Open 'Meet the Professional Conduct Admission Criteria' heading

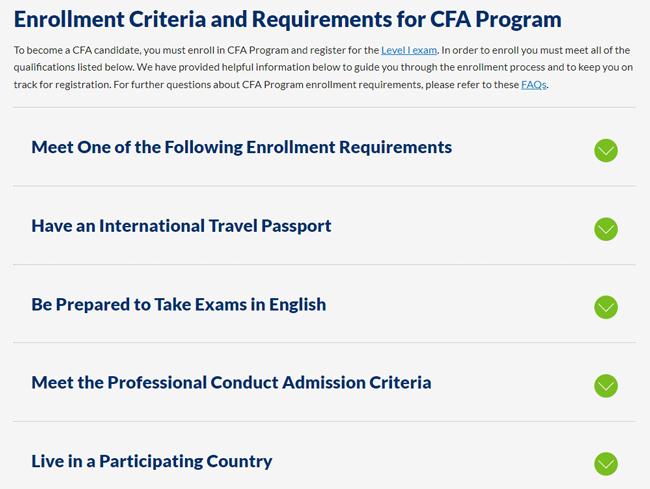[231, 382]
